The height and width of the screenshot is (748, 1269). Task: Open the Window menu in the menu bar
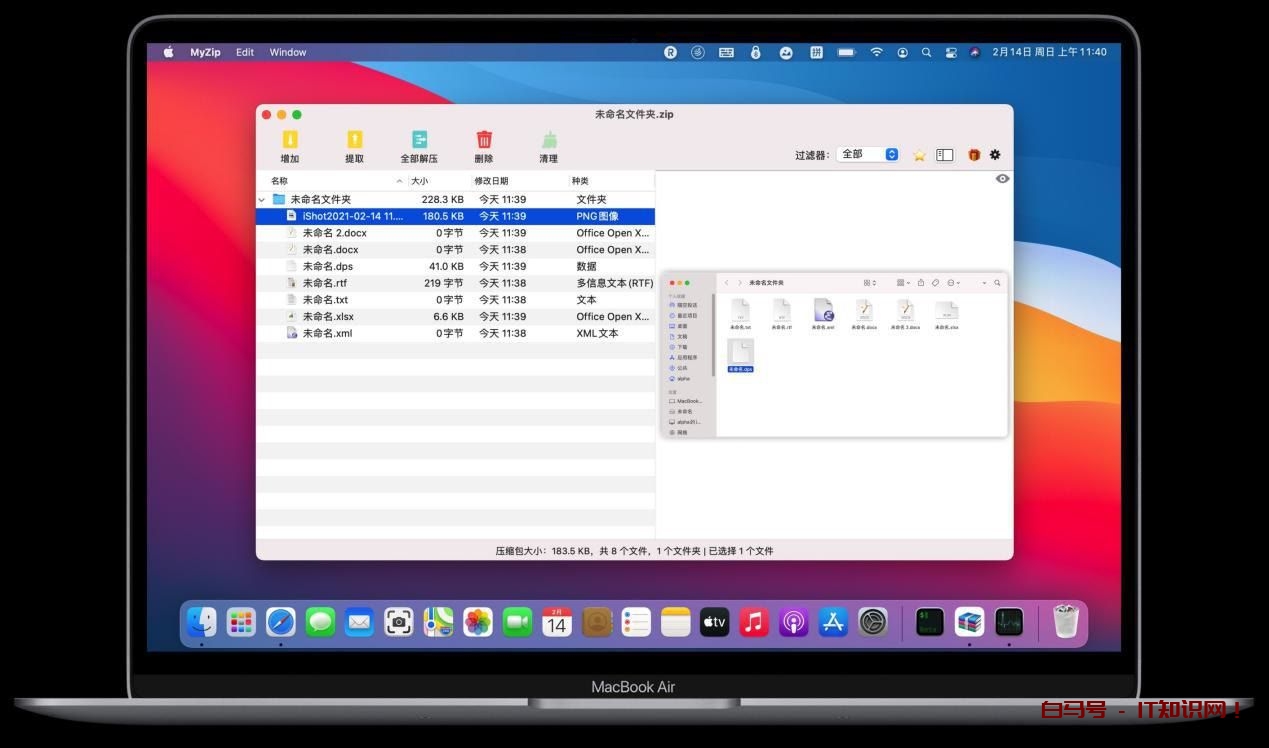point(288,52)
